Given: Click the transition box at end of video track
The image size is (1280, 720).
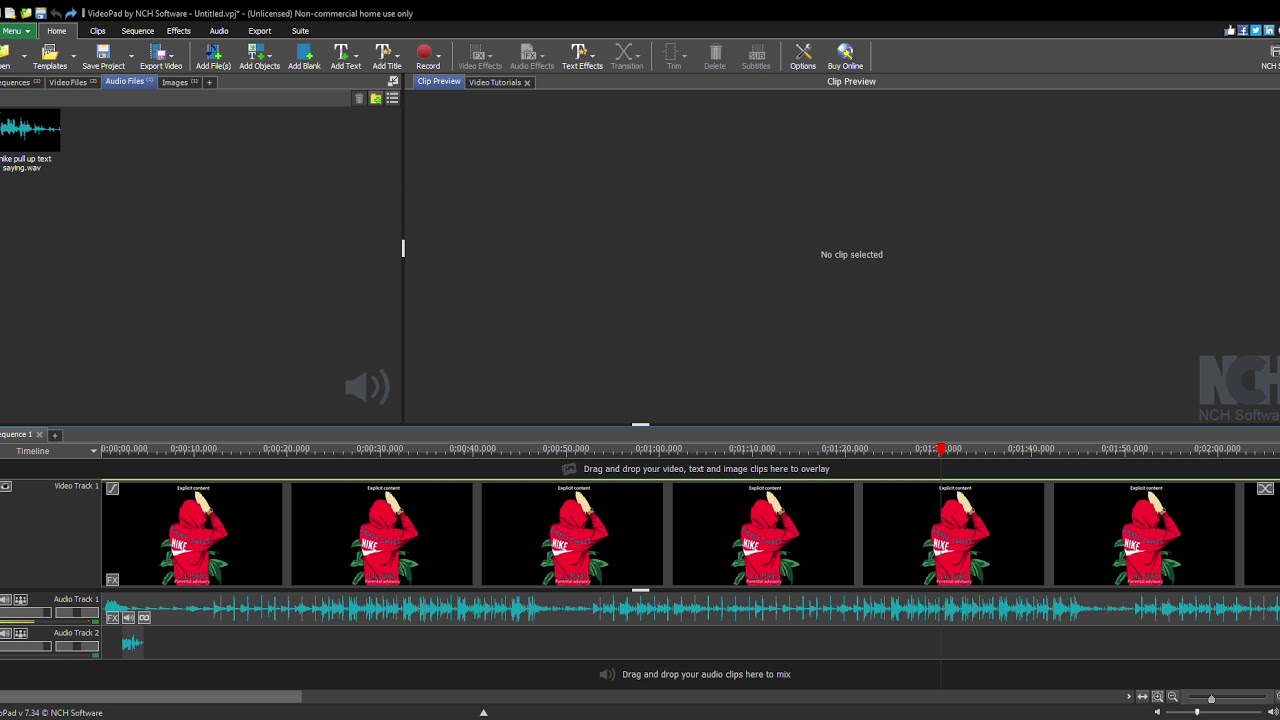Looking at the screenshot, I should (1265, 488).
